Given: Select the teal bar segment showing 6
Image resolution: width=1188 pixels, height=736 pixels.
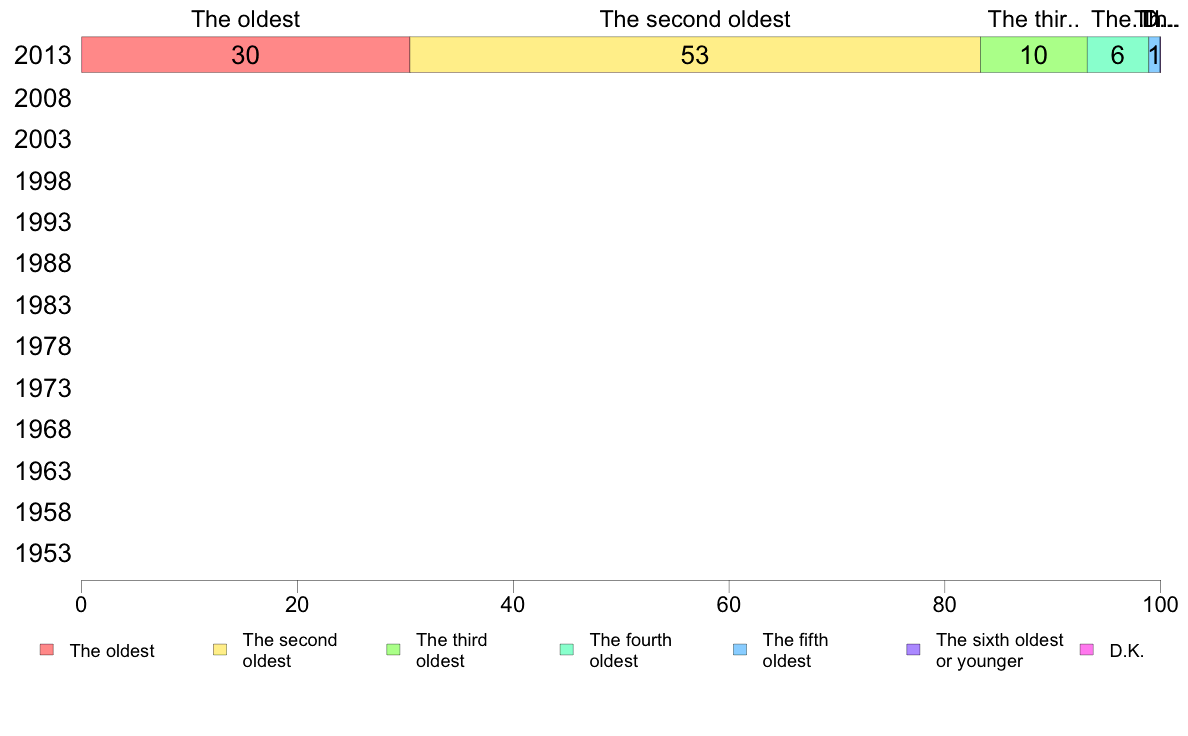Looking at the screenshot, I should [1118, 55].
